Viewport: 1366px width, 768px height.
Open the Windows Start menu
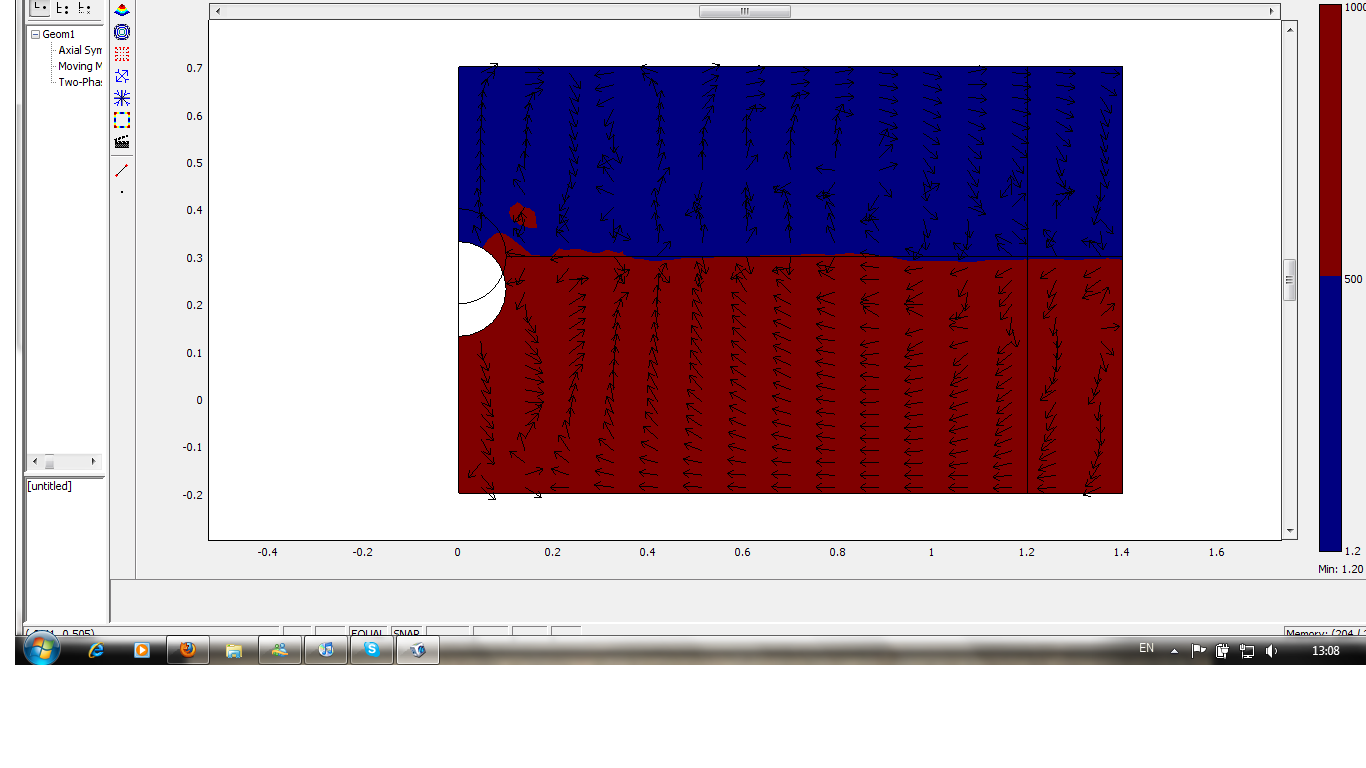41,650
